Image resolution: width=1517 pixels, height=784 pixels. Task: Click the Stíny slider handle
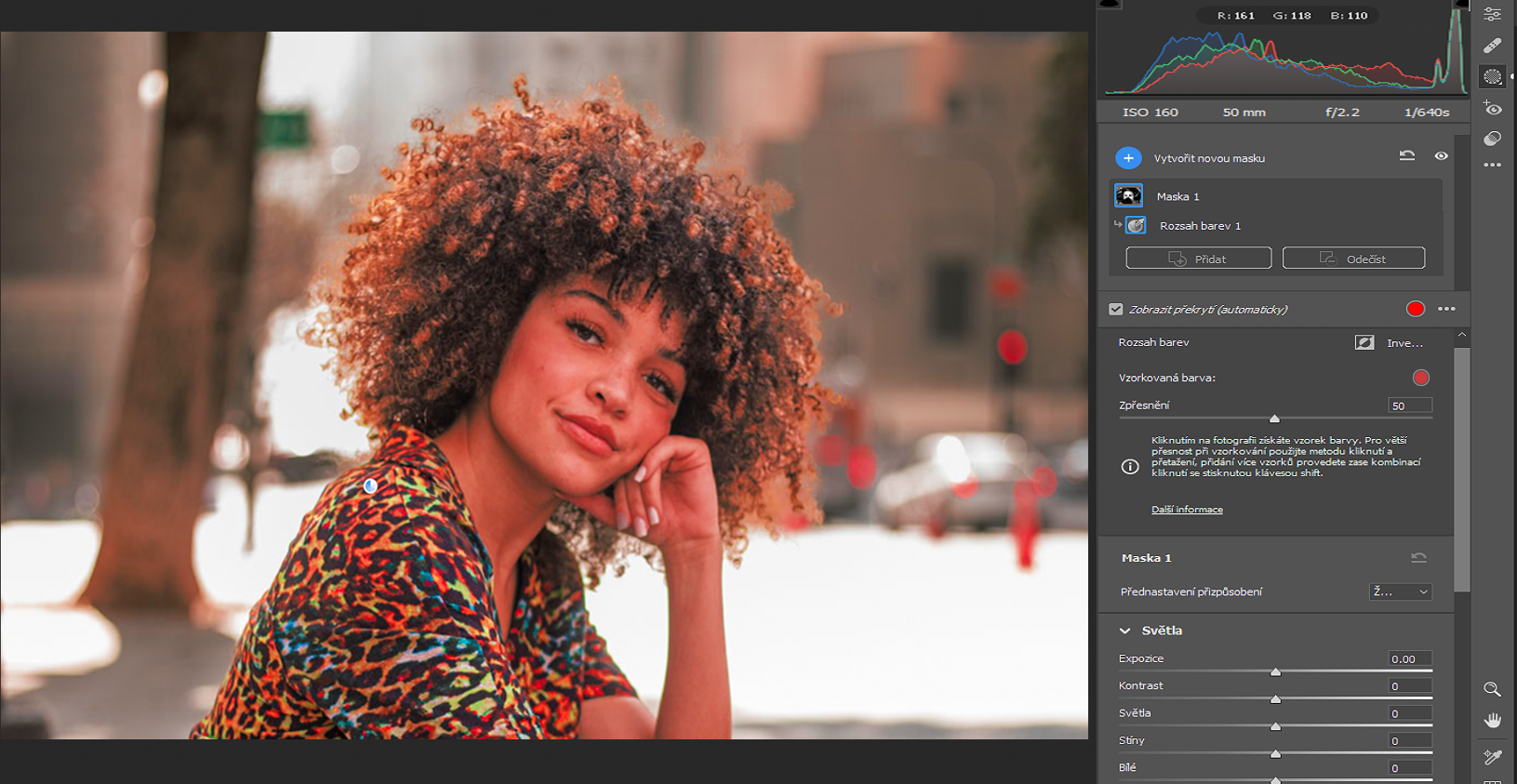1275,753
